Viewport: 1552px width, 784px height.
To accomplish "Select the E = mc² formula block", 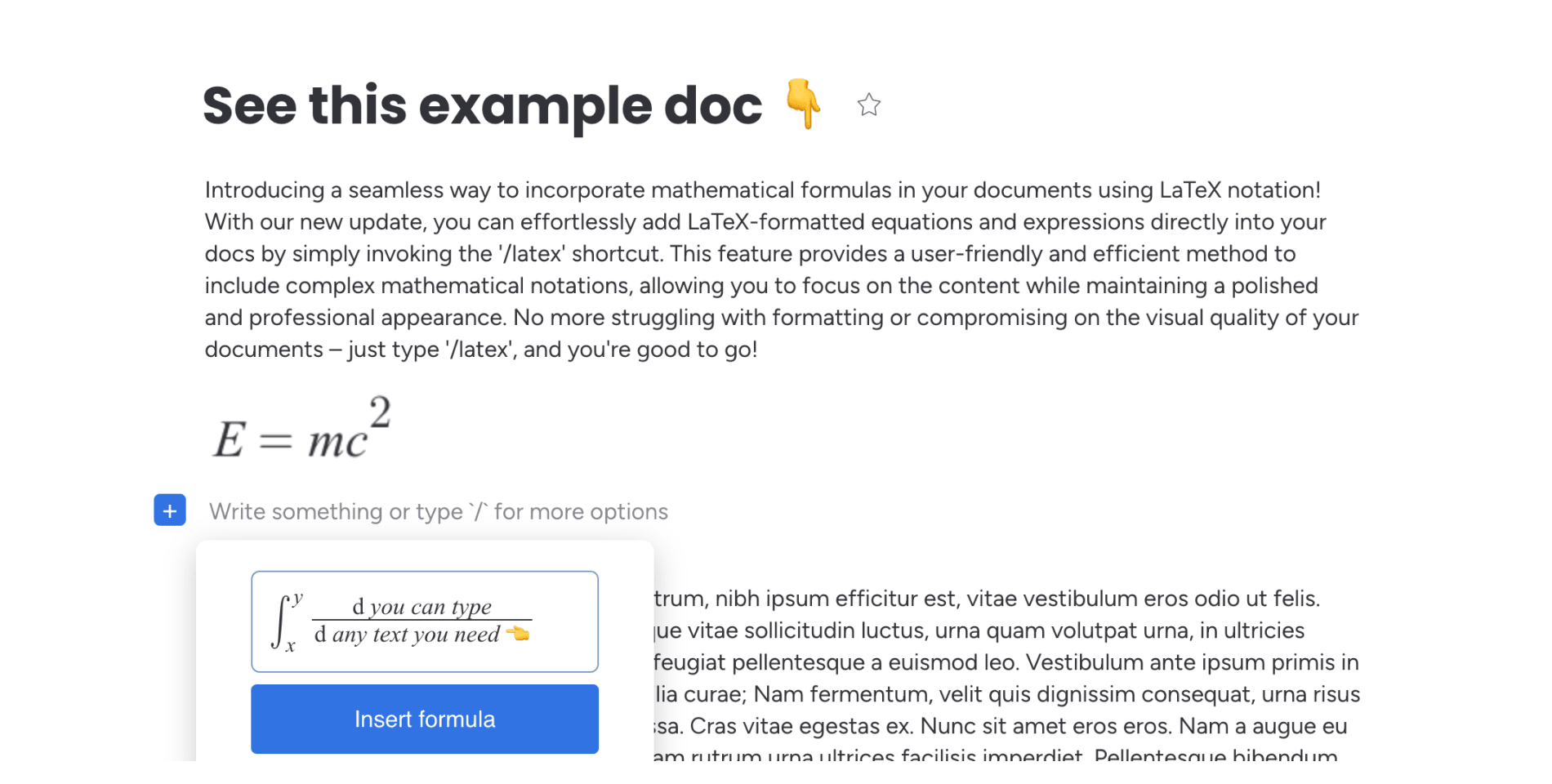I will point(301,430).
